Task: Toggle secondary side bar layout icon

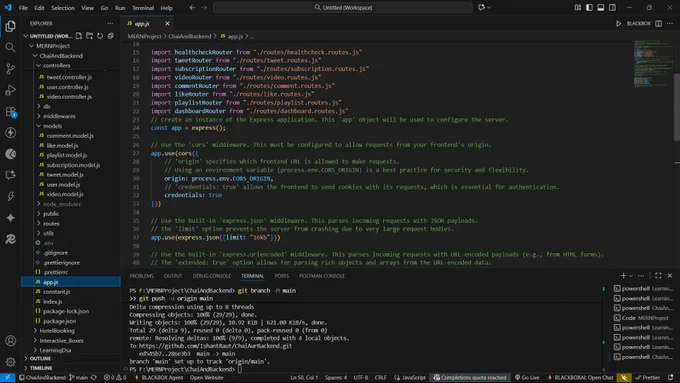Action: tap(612, 7)
